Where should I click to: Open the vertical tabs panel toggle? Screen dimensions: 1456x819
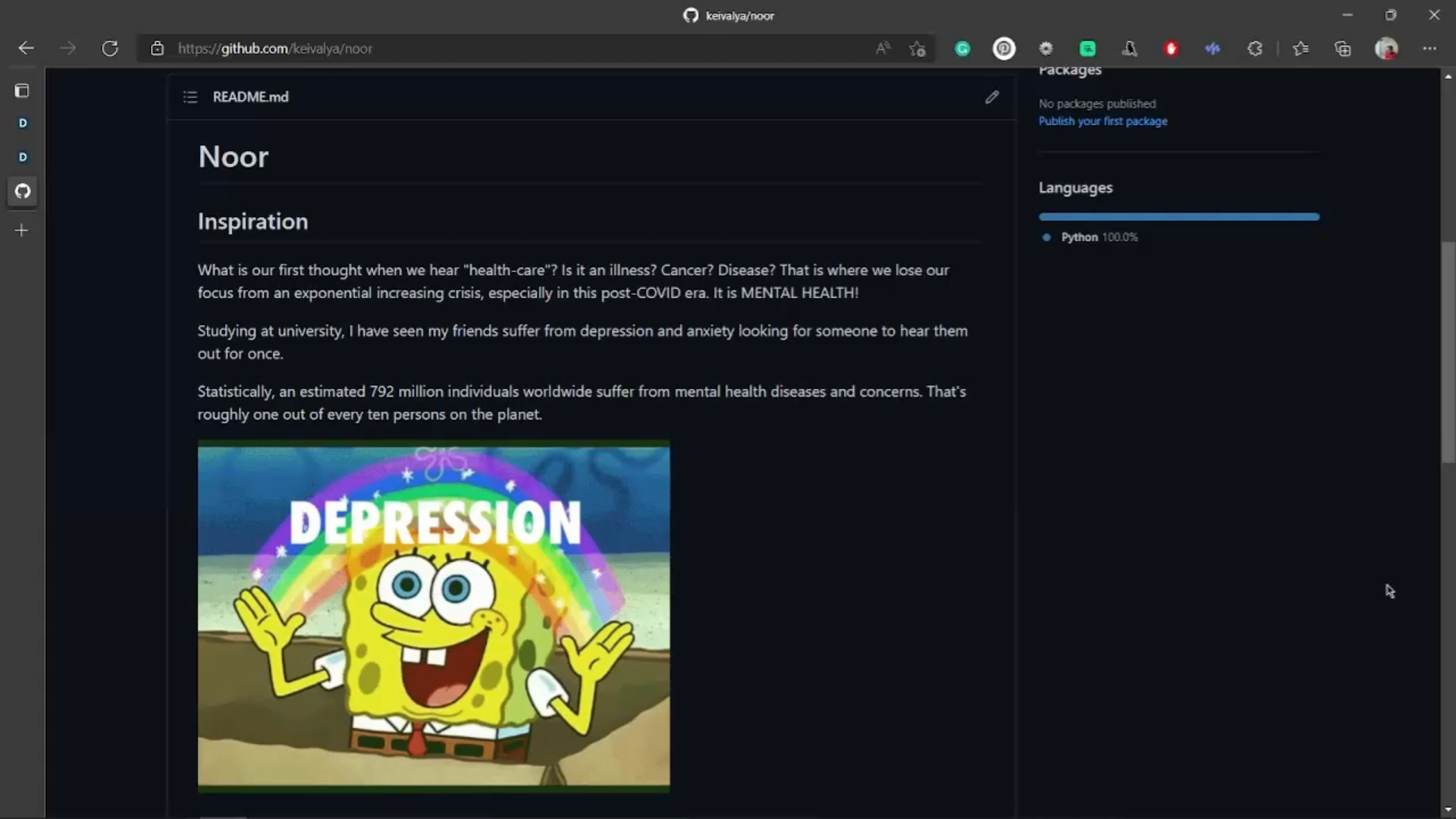pos(22,91)
